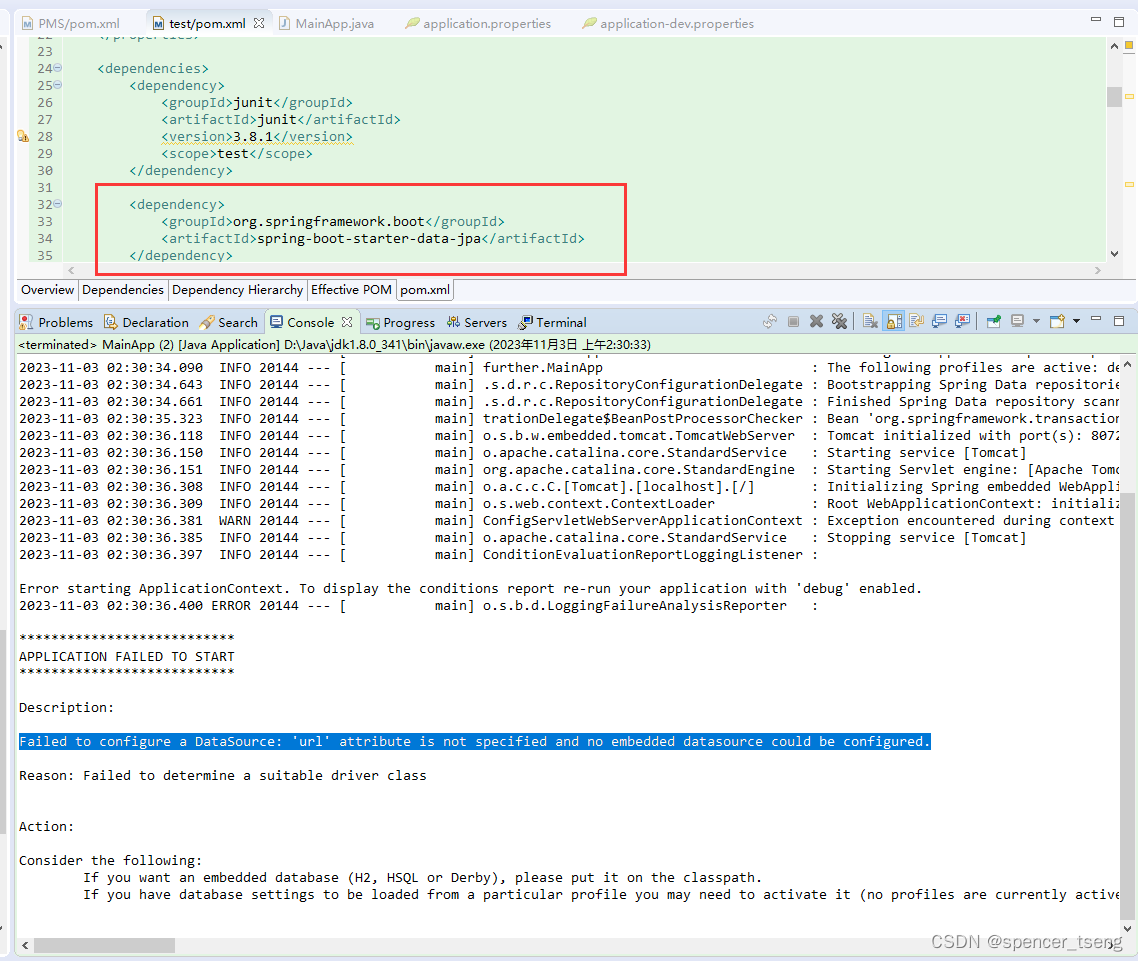The image size is (1138, 961).
Task: Open the Open Console dropdown menu
Action: pos(1074,322)
